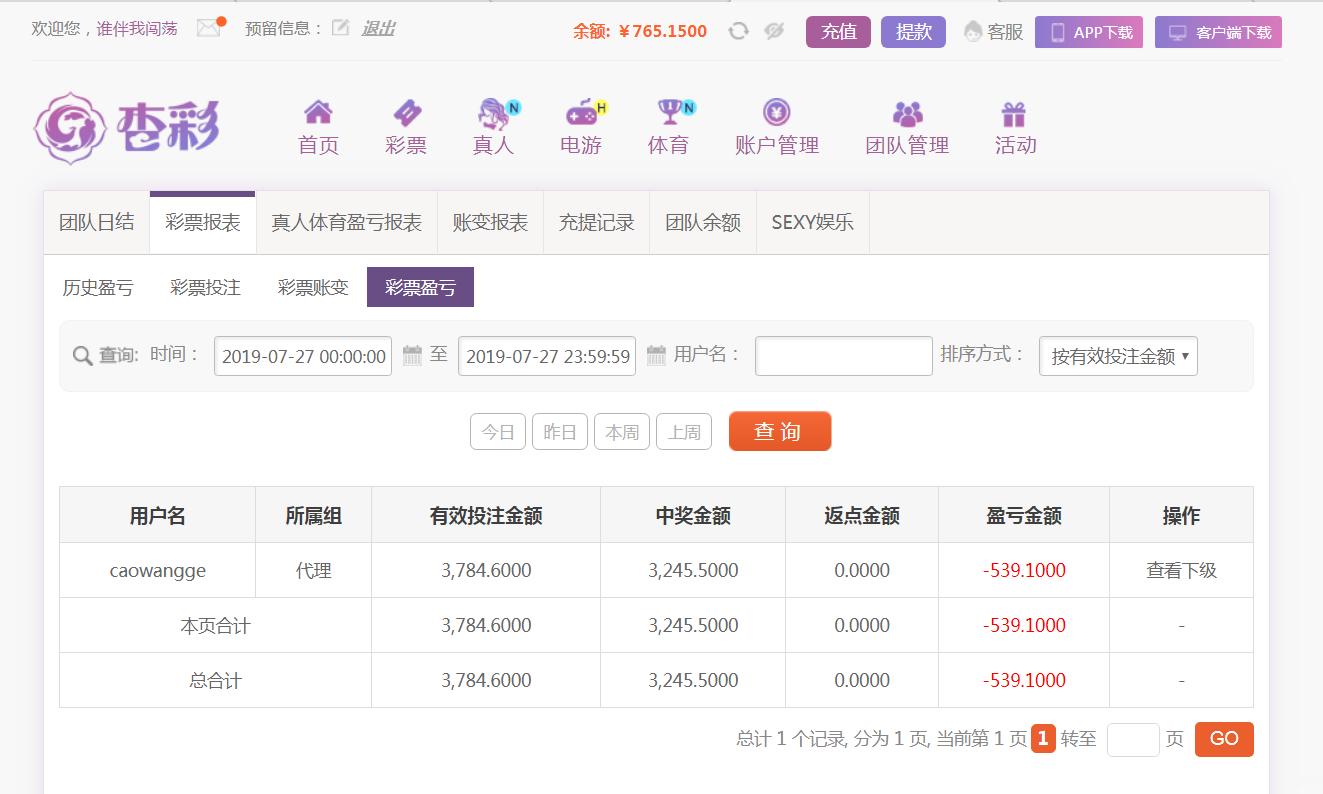
Task: Open the 体育 trophy icon
Action: (x=668, y=112)
